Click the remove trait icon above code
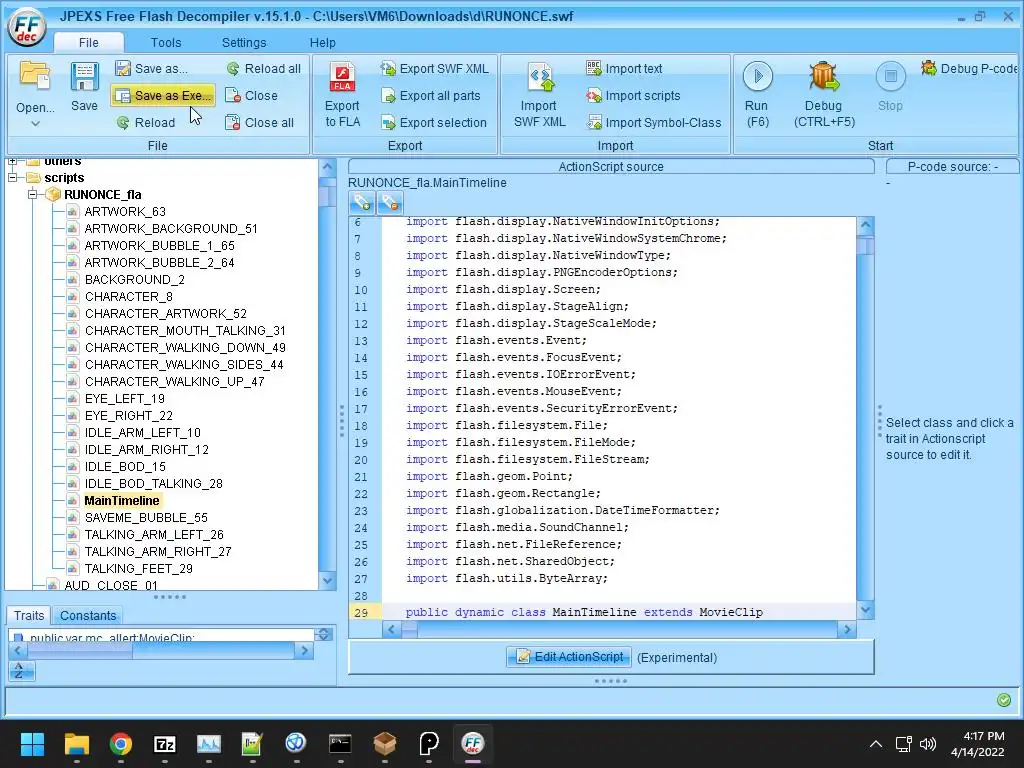 (x=390, y=202)
